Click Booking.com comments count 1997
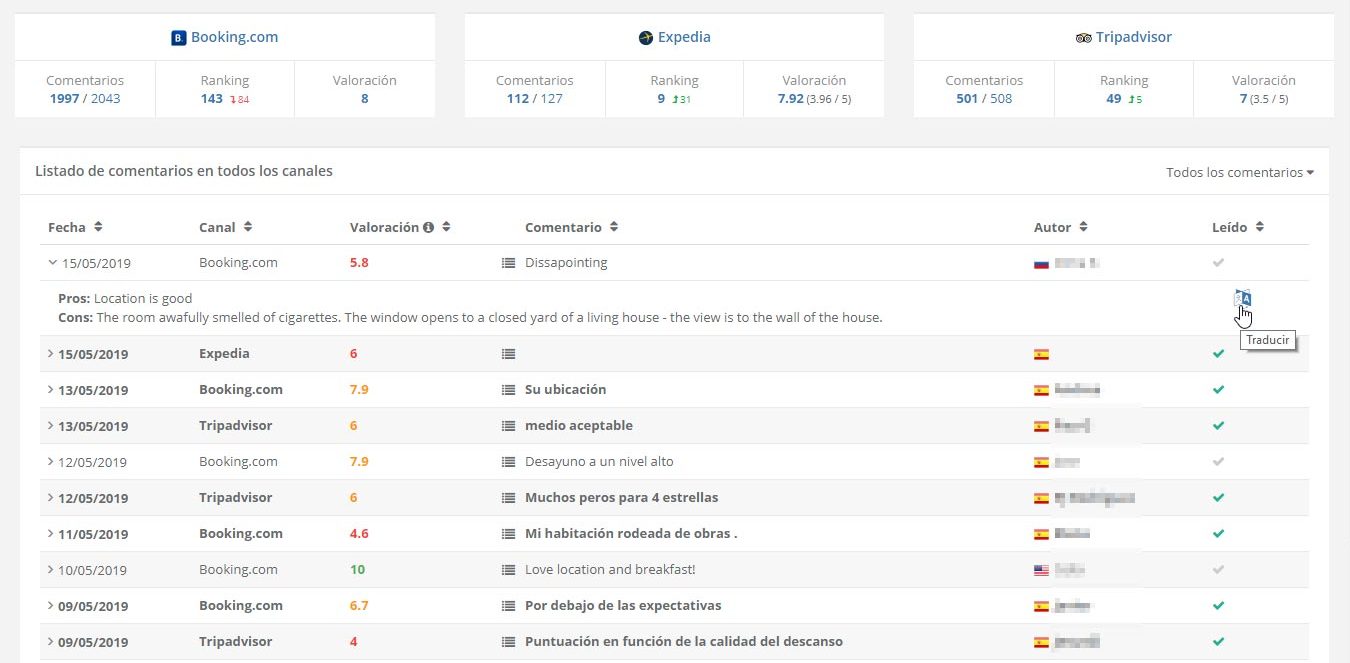The height and width of the screenshot is (663, 1350). [65, 98]
